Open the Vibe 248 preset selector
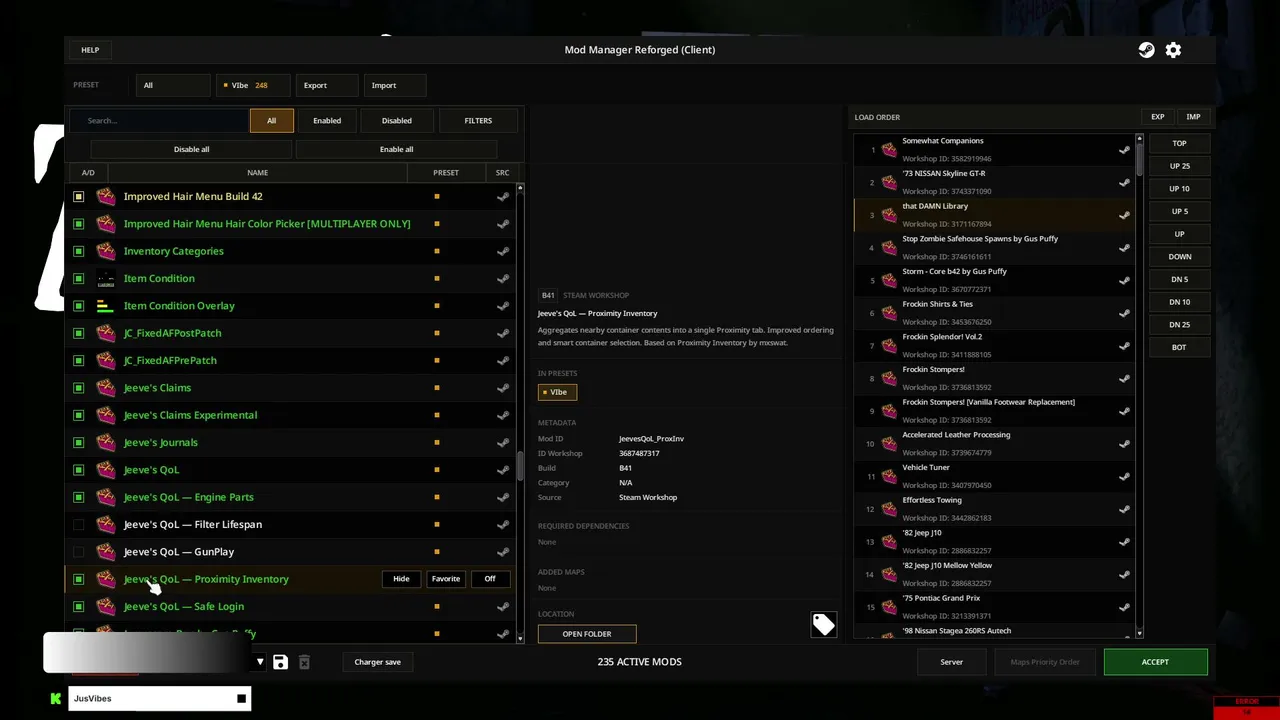 [x=253, y=86]
